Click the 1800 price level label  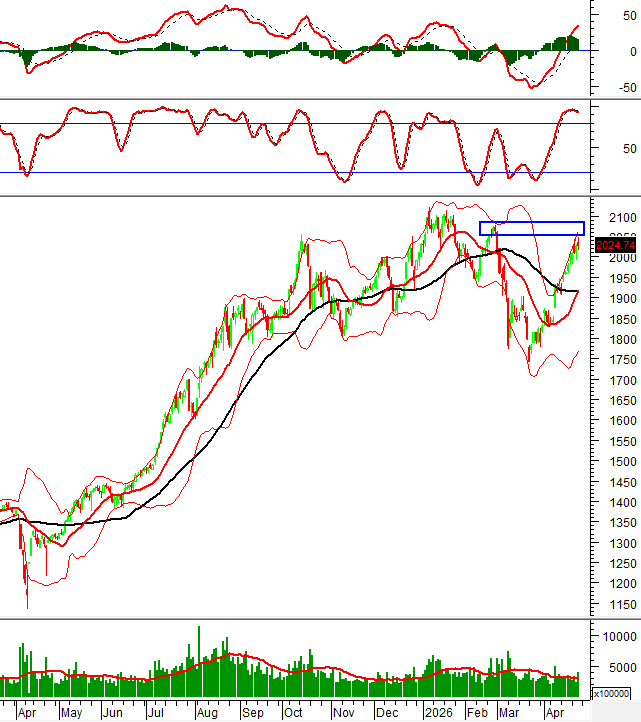[x=610, y=341]
